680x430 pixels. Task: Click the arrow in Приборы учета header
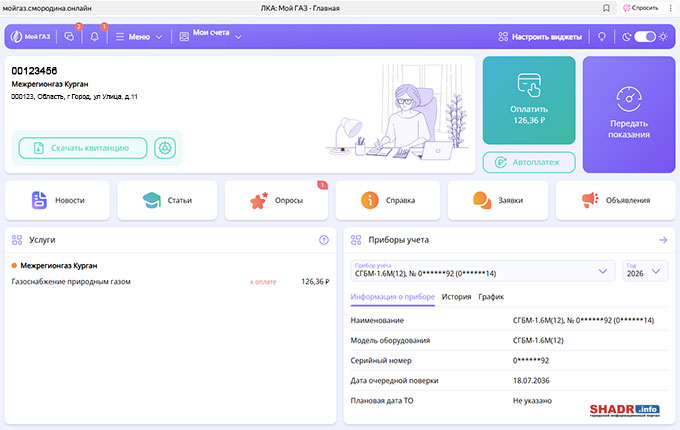click(662, 240)
